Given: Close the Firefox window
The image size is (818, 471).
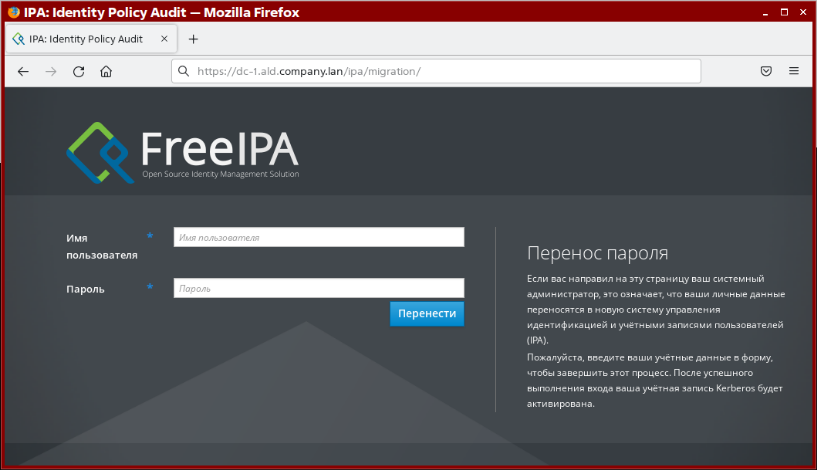Looking at the screenshot, I should tap(803, 12).
